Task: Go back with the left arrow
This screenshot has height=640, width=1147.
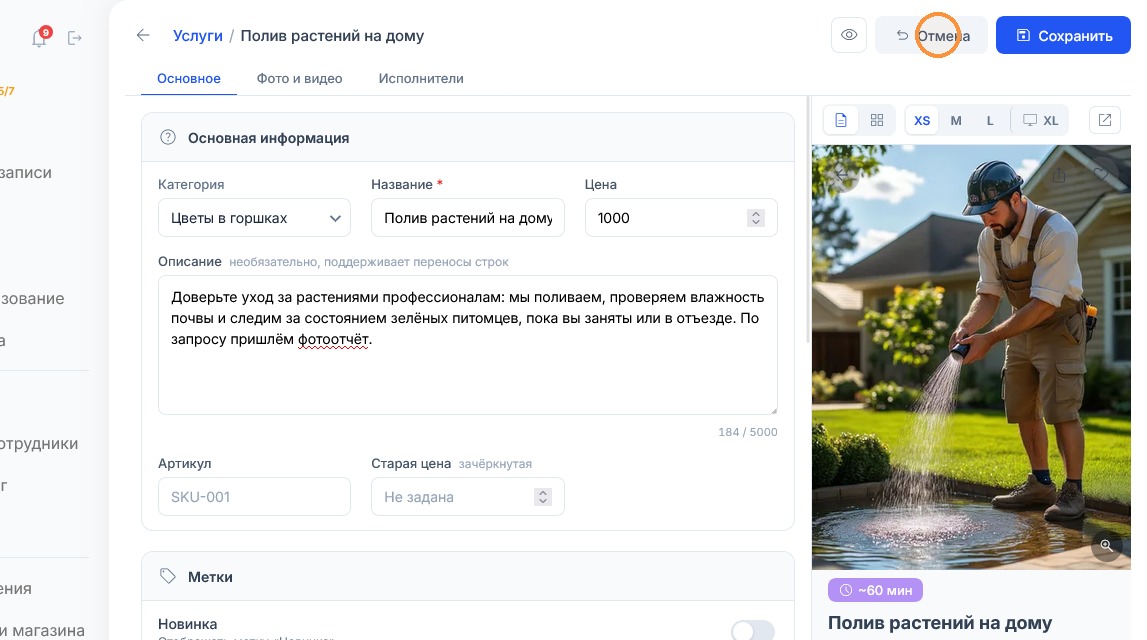Action: 143,35
